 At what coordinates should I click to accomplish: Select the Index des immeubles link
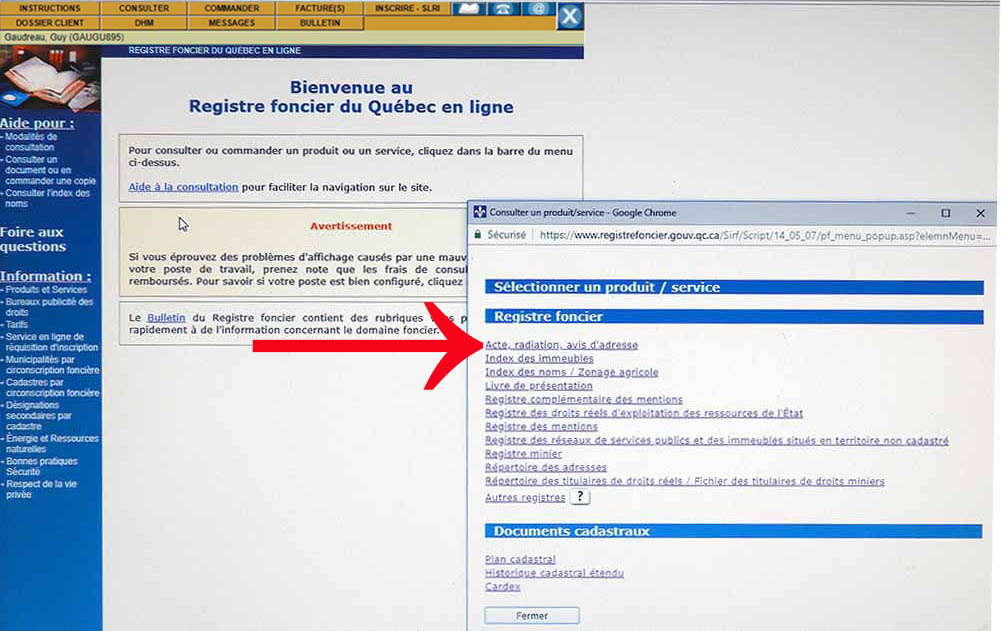[x=539, y=358]
